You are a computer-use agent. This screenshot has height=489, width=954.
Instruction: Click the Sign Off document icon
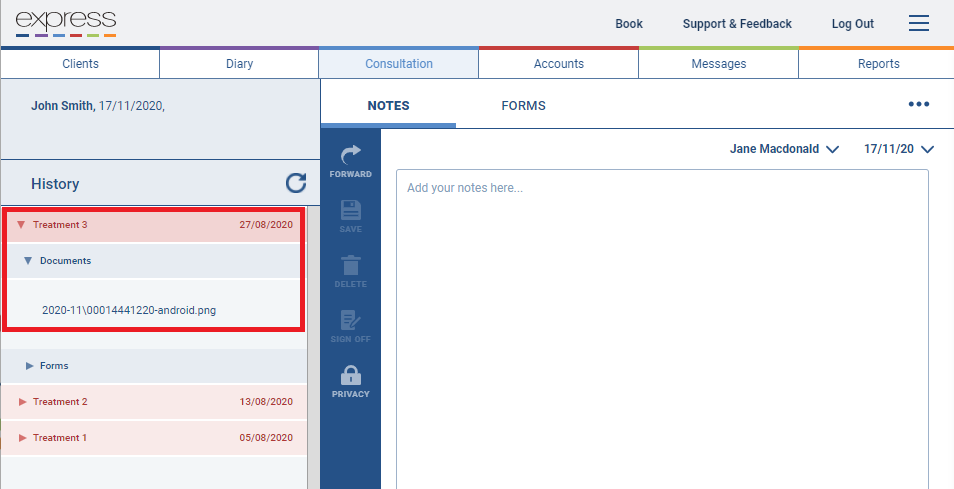click(351, 321)
